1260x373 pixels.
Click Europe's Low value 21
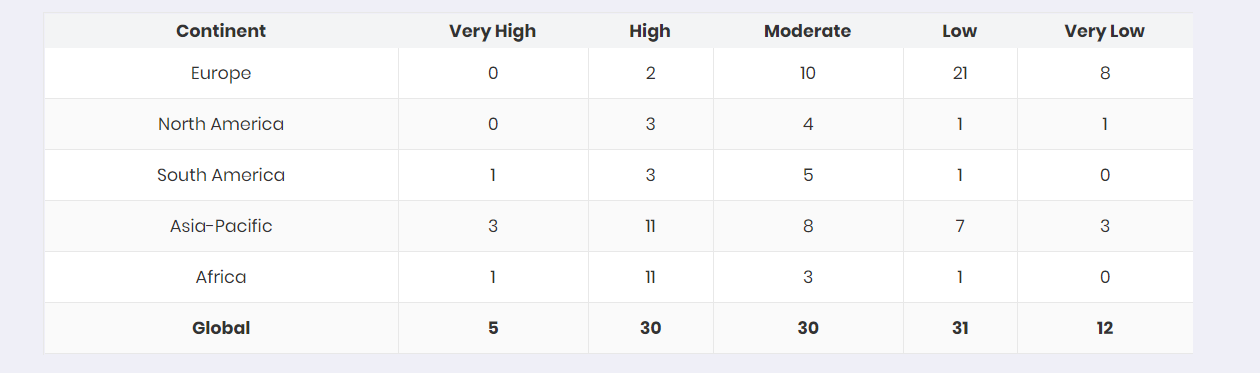(x=960, y=73)
